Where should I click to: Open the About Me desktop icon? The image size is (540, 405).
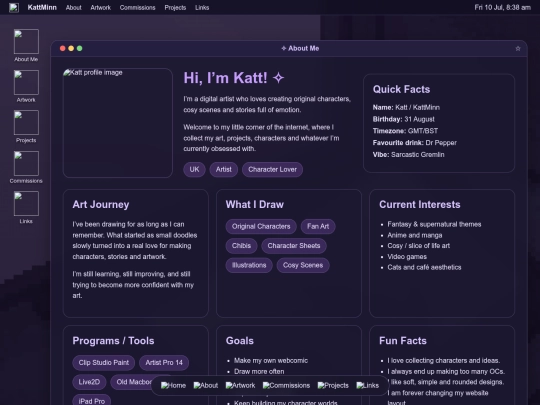click(x=26, y=45)
